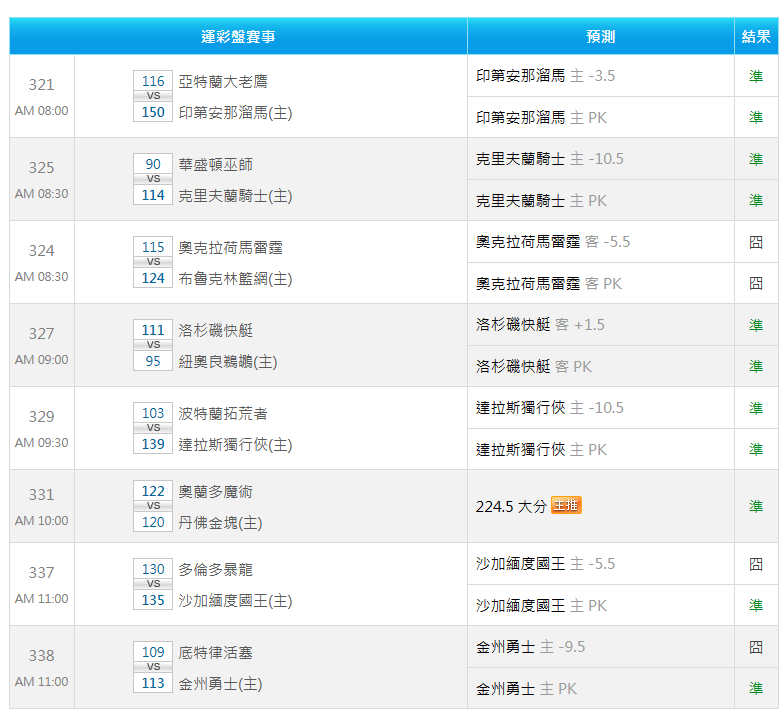Click game number 329
Viewport: 784px width, 724px height.
click(x=41, y=416)
